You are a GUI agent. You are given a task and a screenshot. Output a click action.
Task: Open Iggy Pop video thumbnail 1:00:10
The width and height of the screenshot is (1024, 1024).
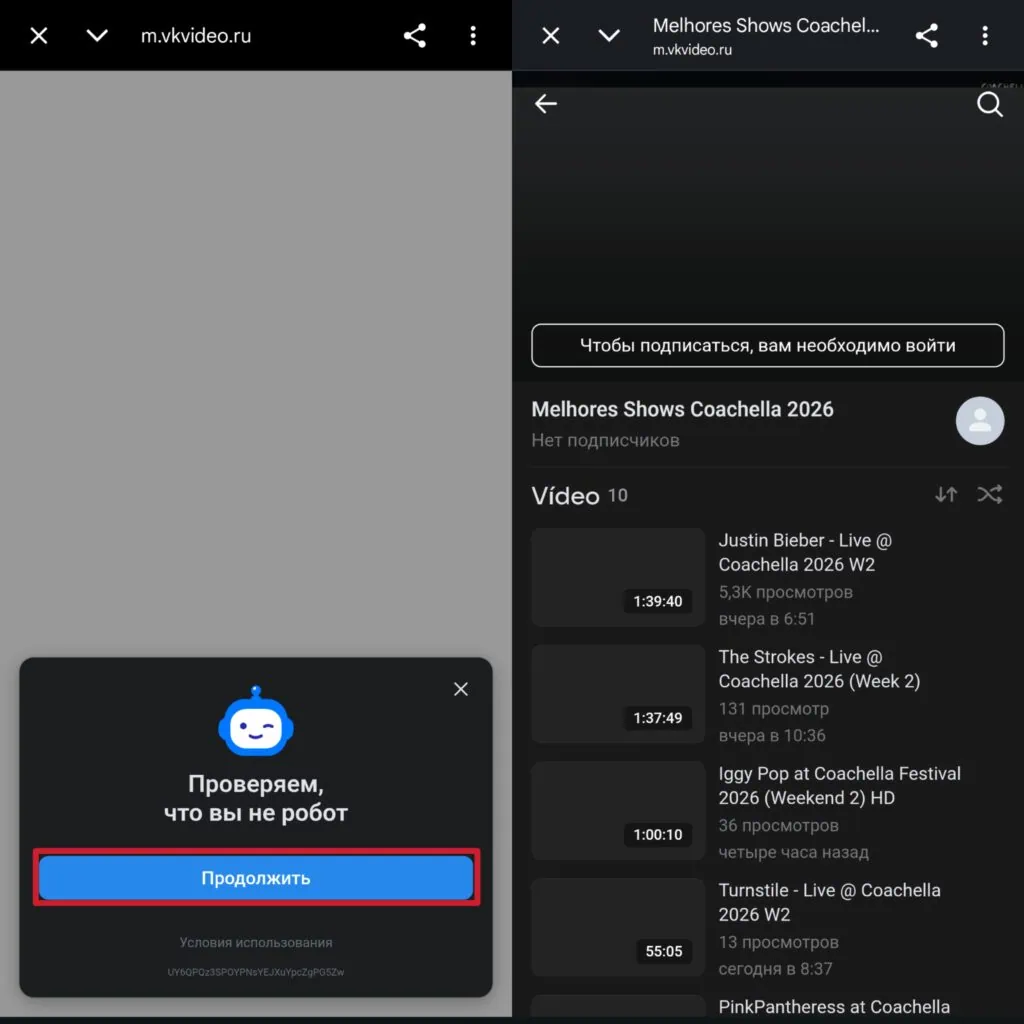click(618, 810)
